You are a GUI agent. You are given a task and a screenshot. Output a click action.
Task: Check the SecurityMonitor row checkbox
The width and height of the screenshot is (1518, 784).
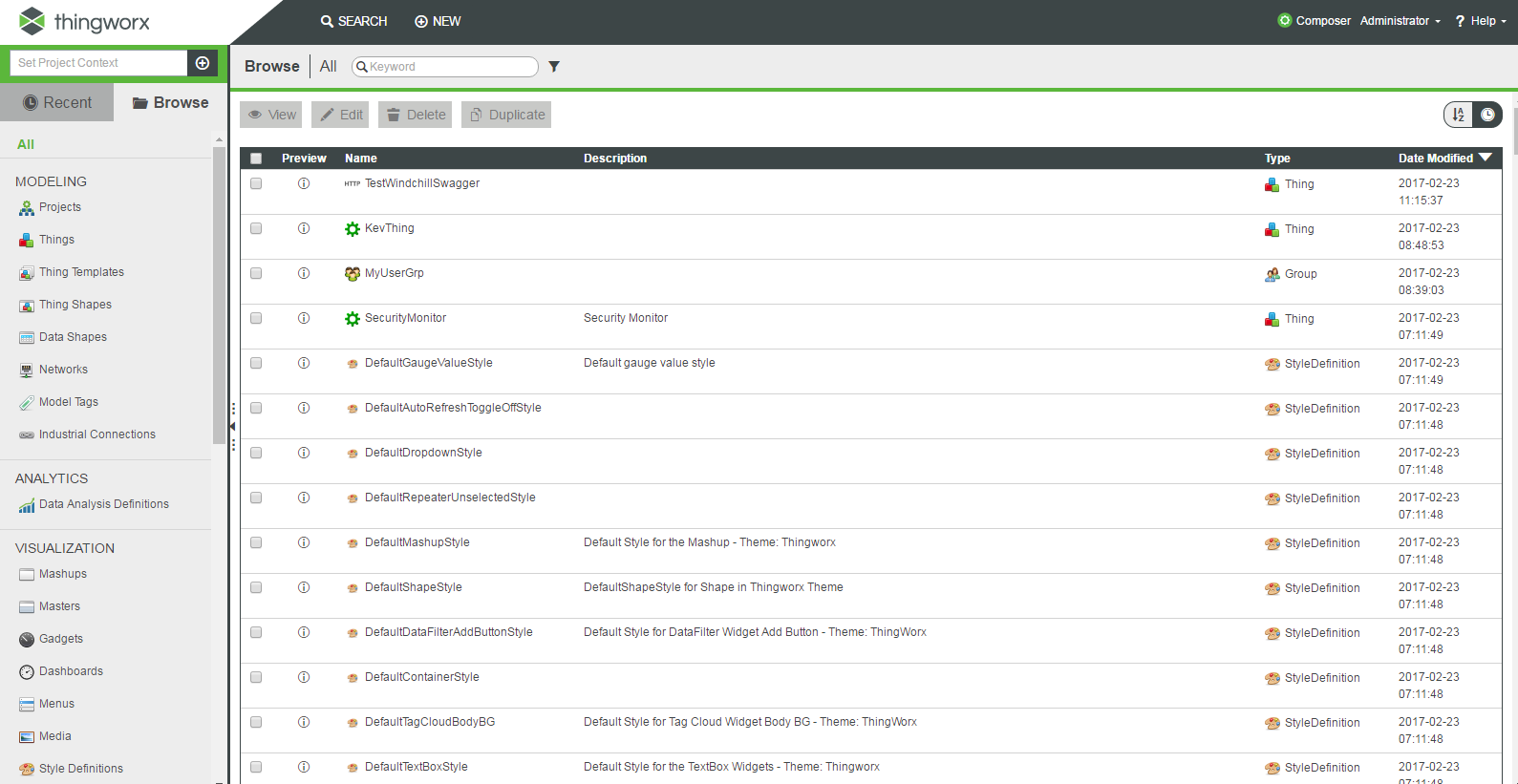point(256,318)
